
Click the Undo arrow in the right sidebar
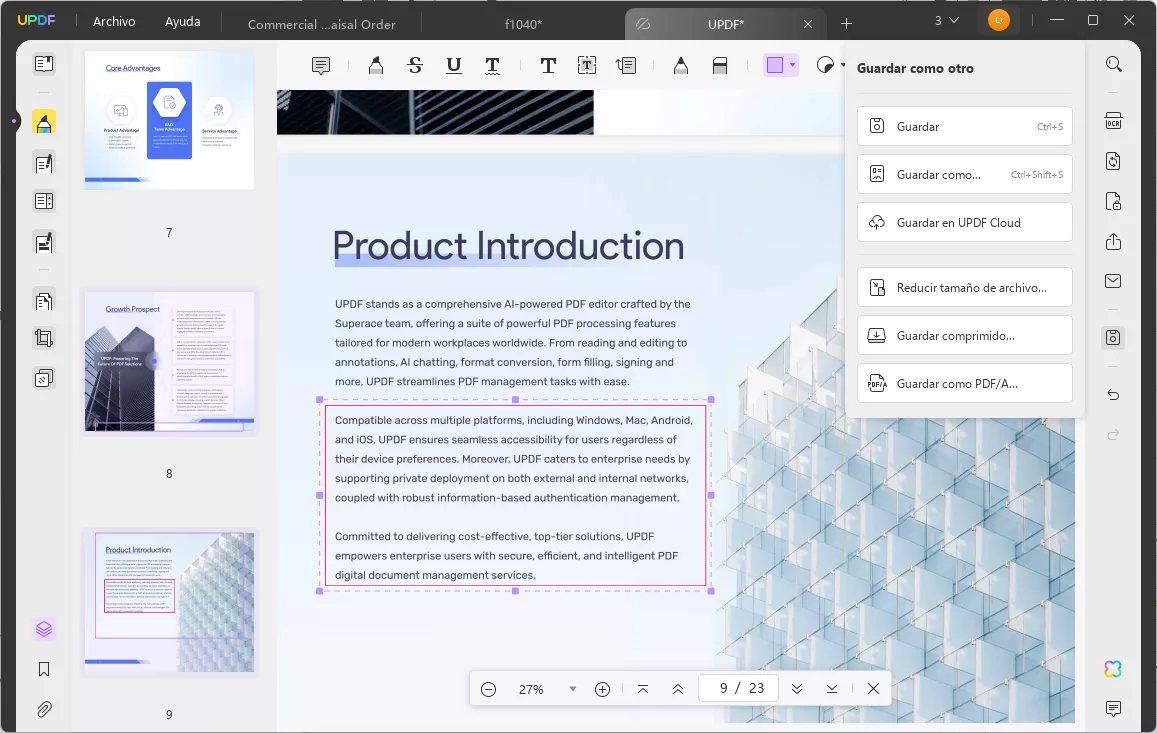click(1113, 395)
